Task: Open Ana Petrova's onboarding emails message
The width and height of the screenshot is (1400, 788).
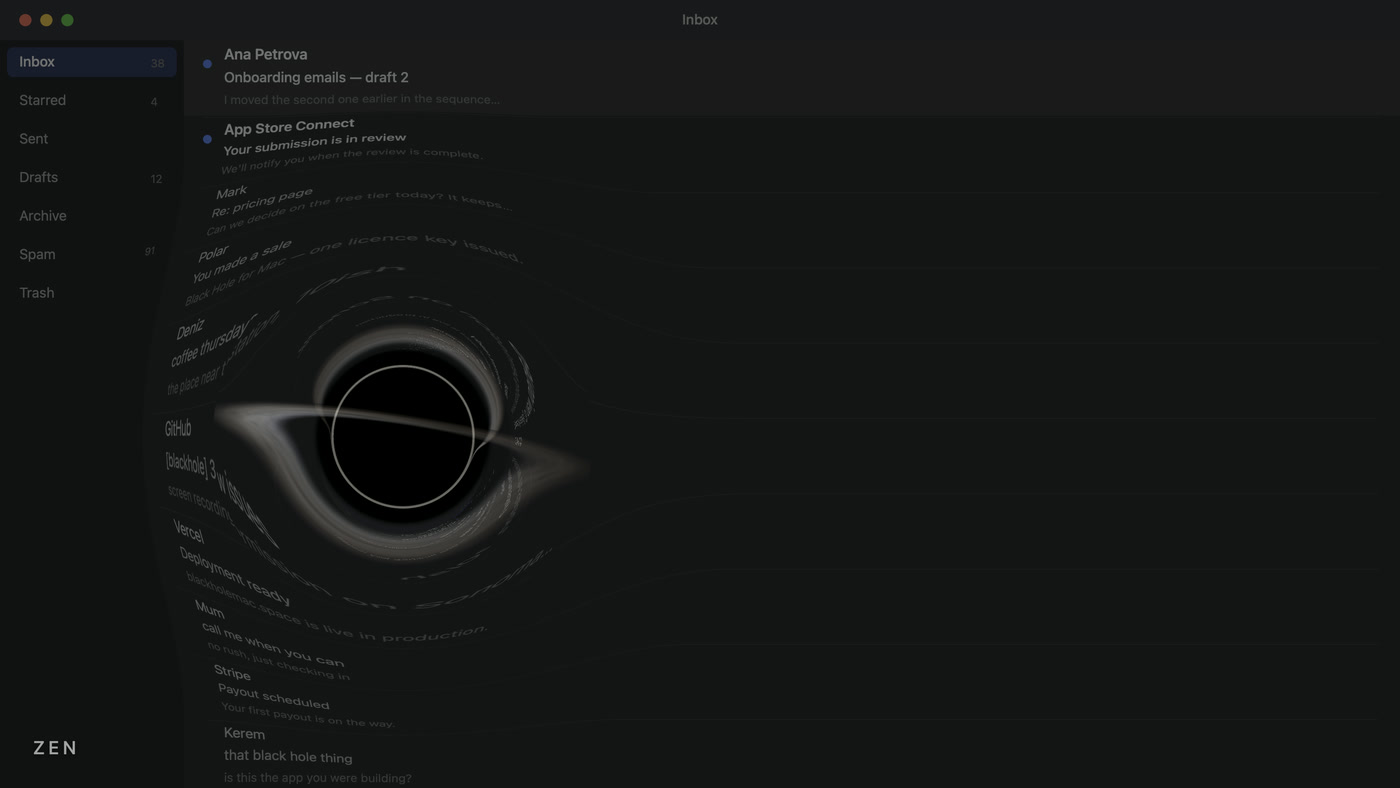Action: (x=790, y=77)
